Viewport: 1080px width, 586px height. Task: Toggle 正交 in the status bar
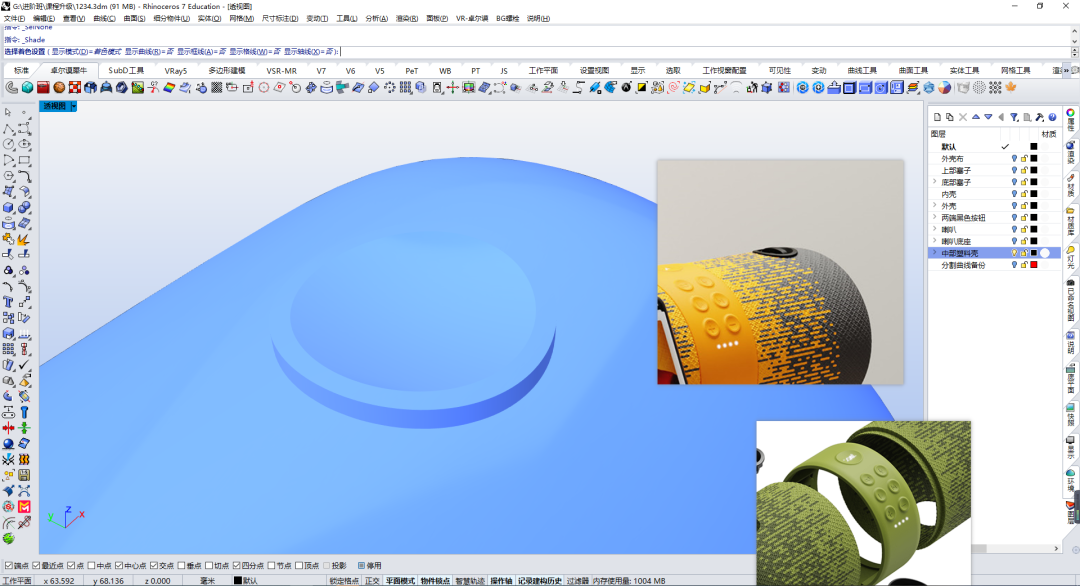(372, 580)
